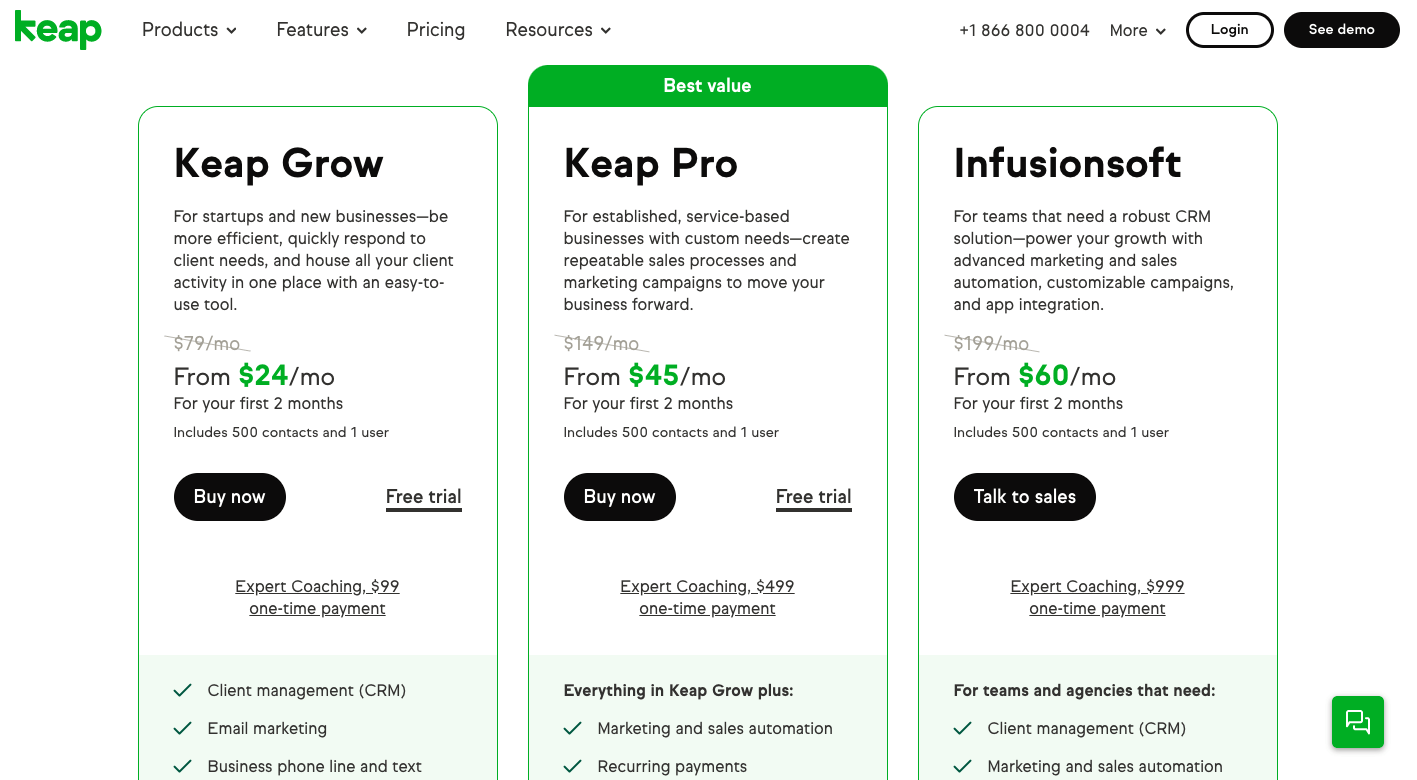1417x780 pixels.
Task: Click Talk to sales for Infusionsoft
Action: [x=1024, y=497]
